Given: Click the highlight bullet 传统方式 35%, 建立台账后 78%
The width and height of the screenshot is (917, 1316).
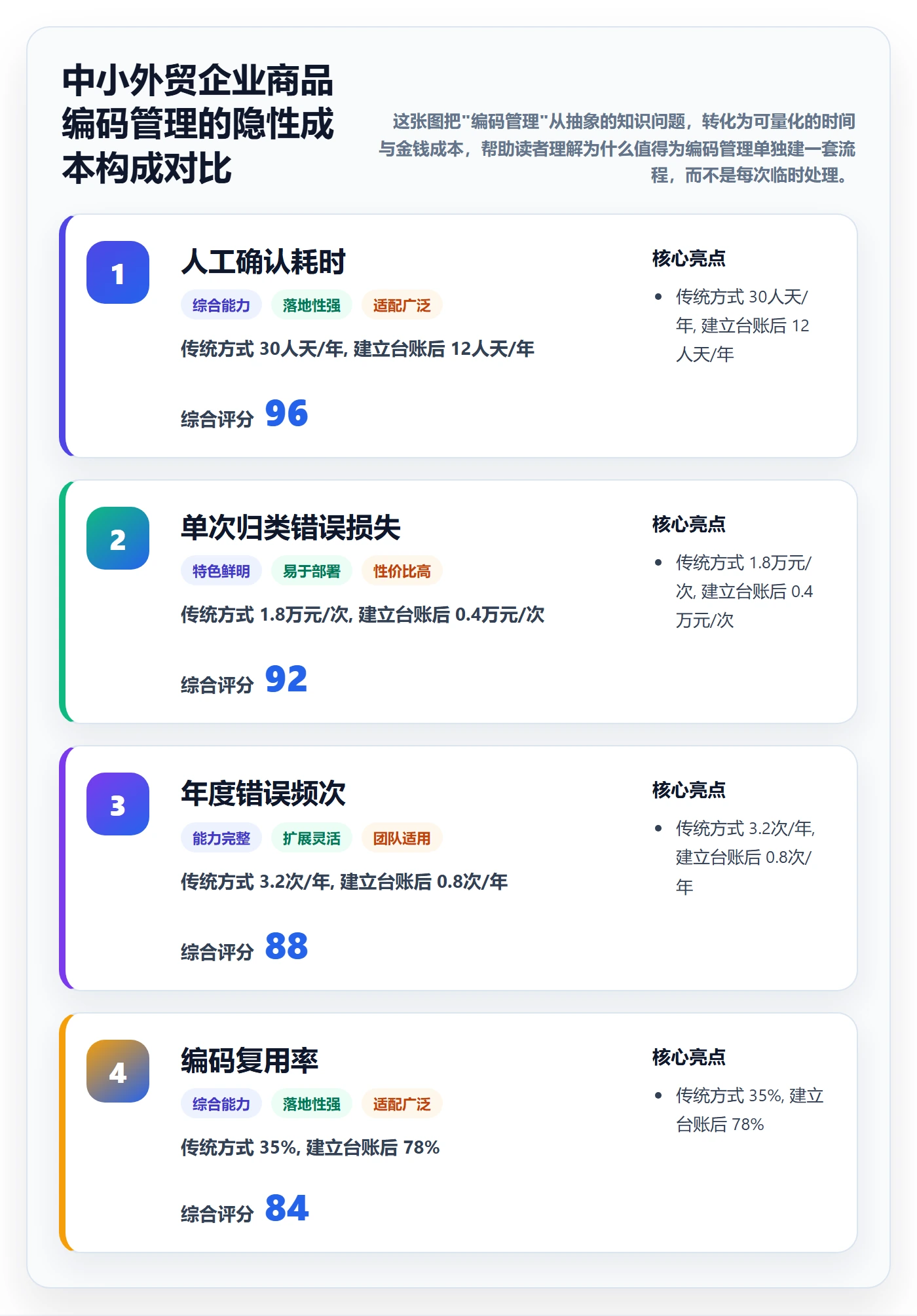Looking at the screenshot, I should [749, 1110].
